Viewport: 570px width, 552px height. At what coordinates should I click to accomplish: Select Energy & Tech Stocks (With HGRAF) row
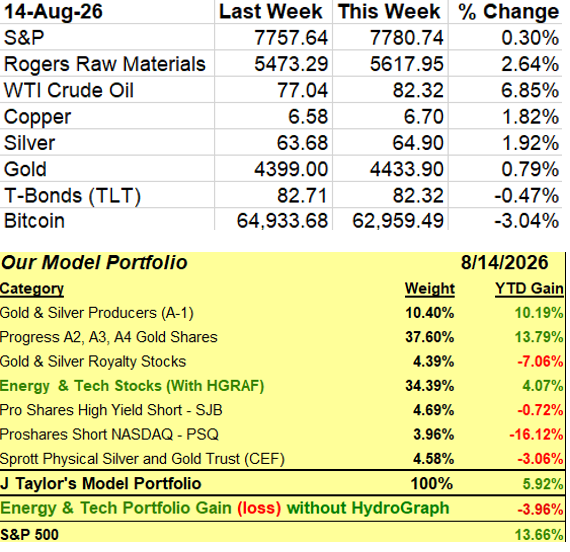[282, 386]
